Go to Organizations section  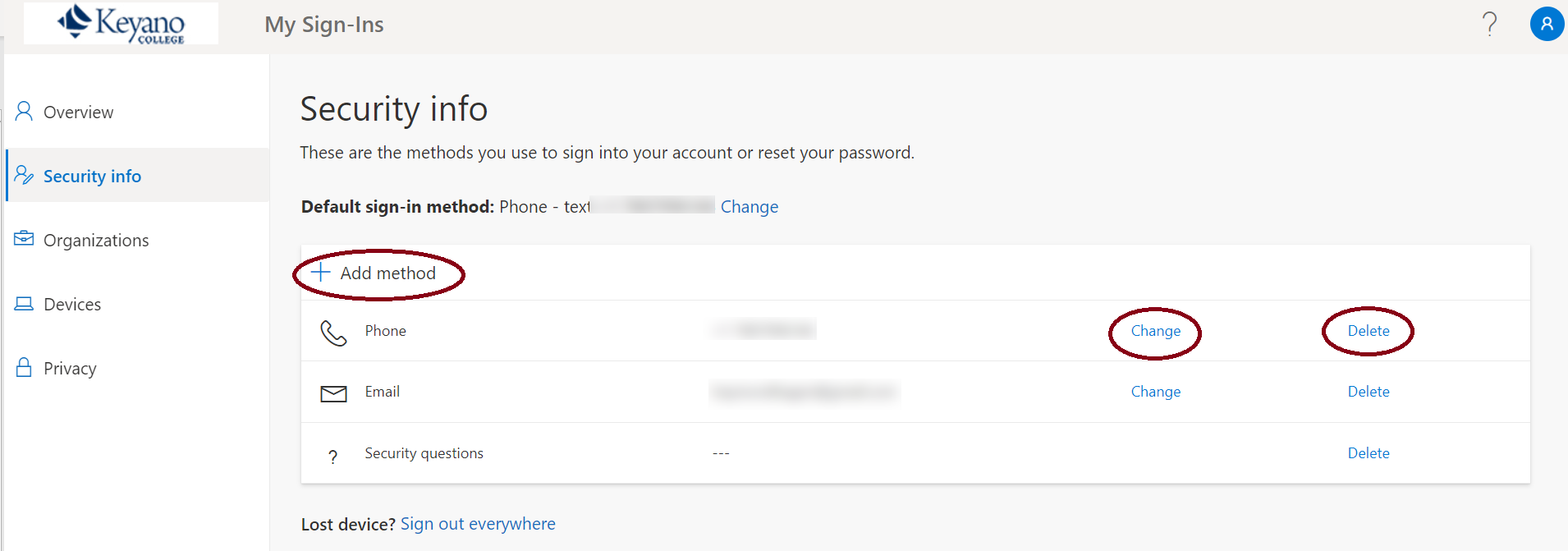point(96,241)
